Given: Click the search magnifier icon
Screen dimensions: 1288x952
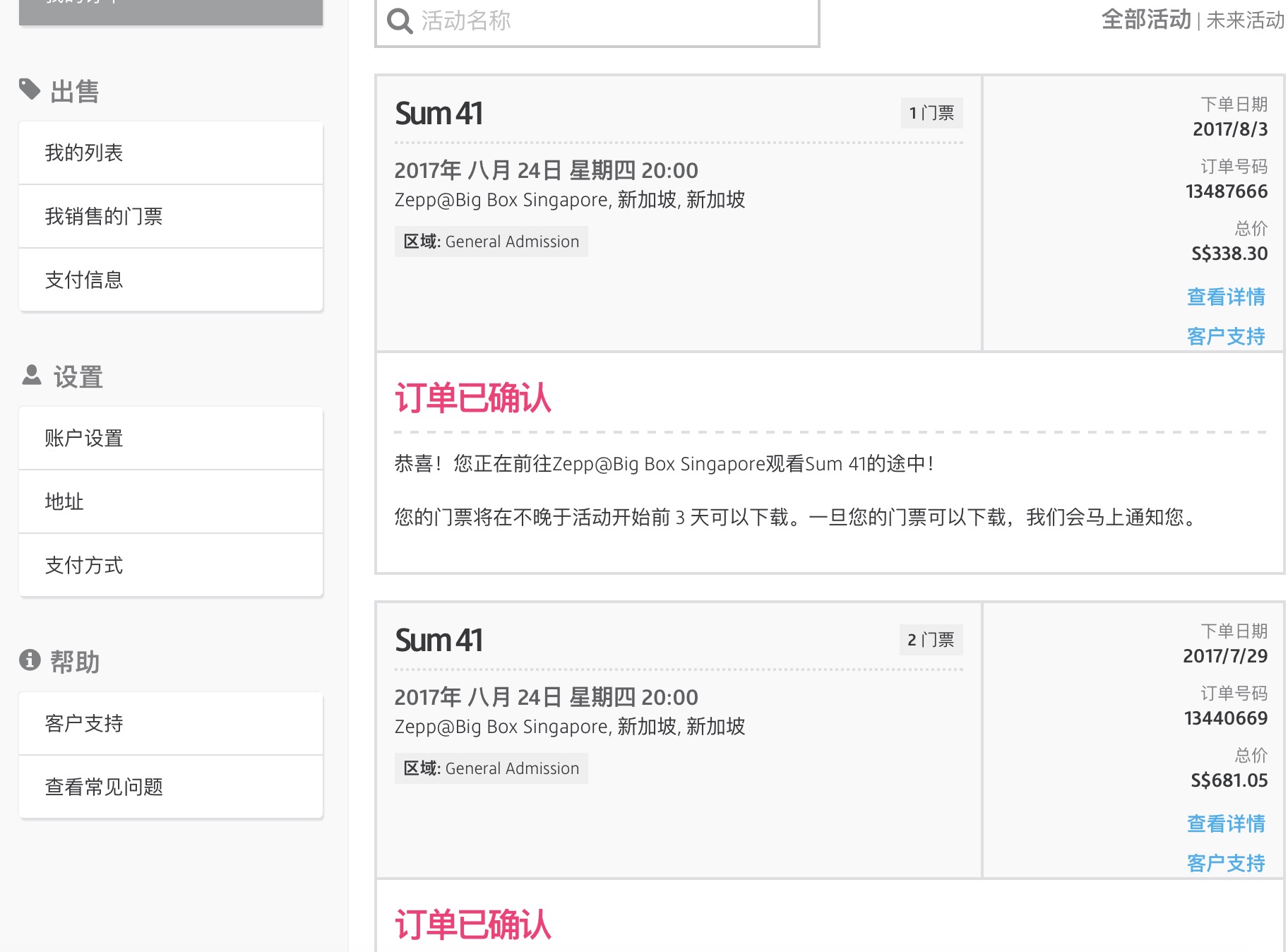Looking at the screenshot, I should (x=400, y=21).
